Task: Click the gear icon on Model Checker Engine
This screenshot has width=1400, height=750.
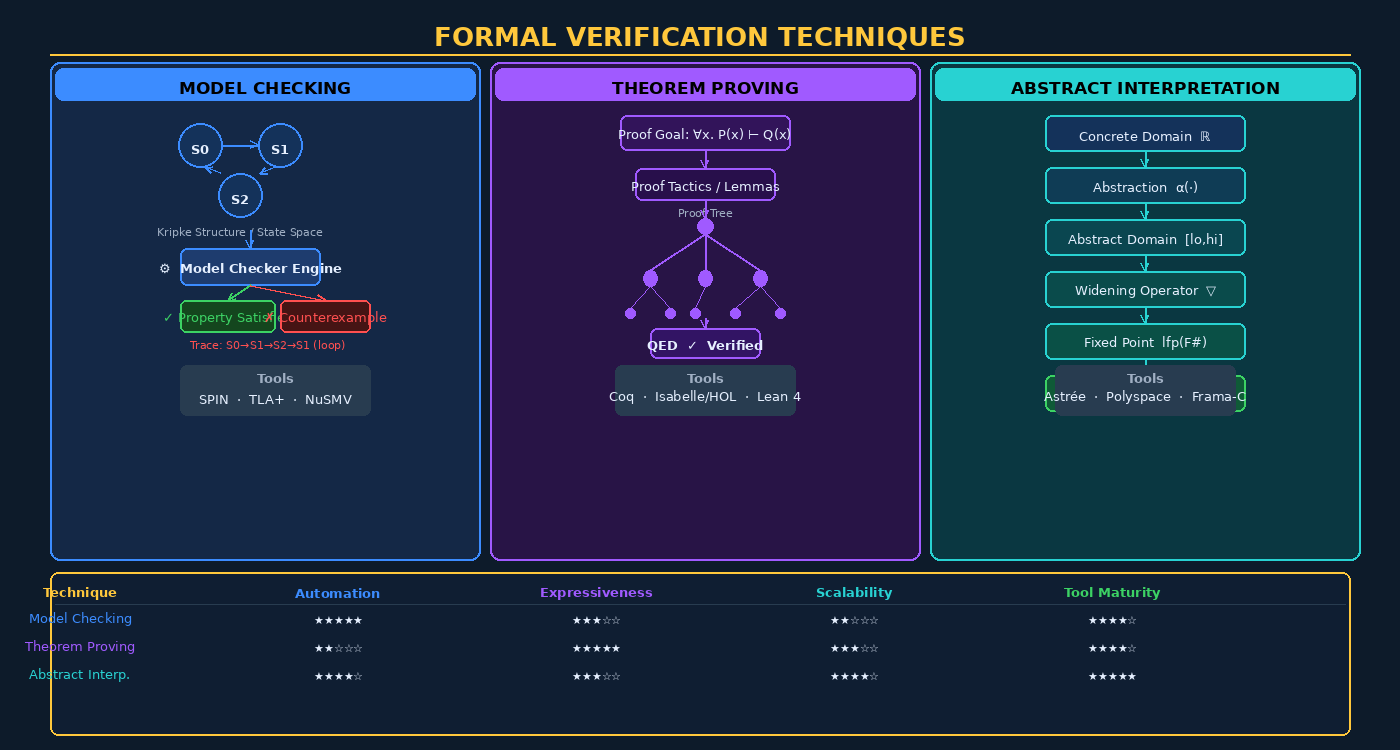Action: (x=164, y=268)
